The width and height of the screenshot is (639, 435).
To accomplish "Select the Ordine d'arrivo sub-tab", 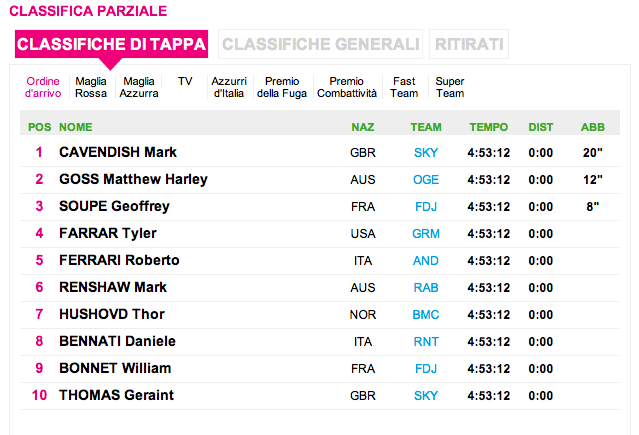I will [x=43, y=87].
